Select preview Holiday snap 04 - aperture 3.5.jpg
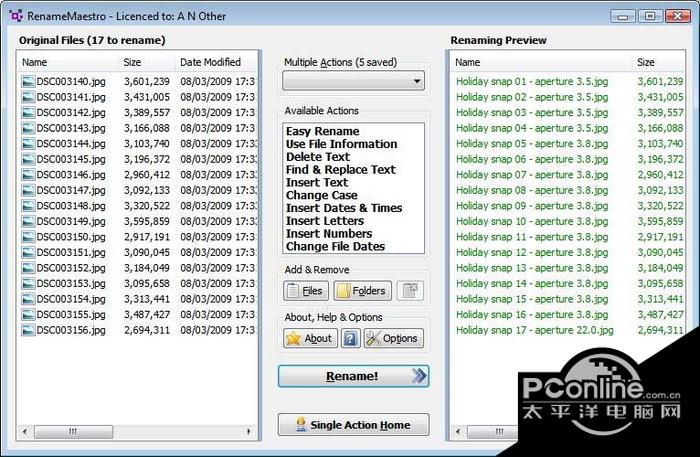The width and height of the screenshot is (700, 457). pyautogui.click(x=532, y=128)
